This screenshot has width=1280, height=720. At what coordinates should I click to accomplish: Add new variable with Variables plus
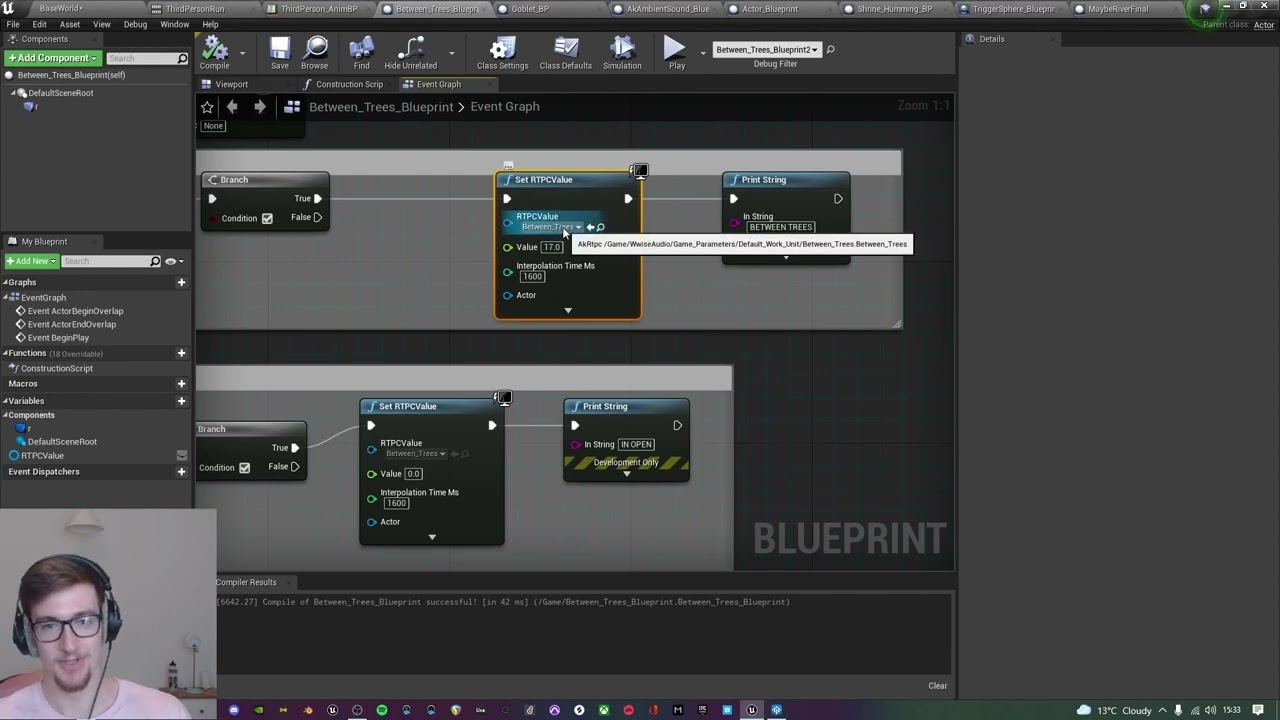pyautogui.click(x=181, y=401)
